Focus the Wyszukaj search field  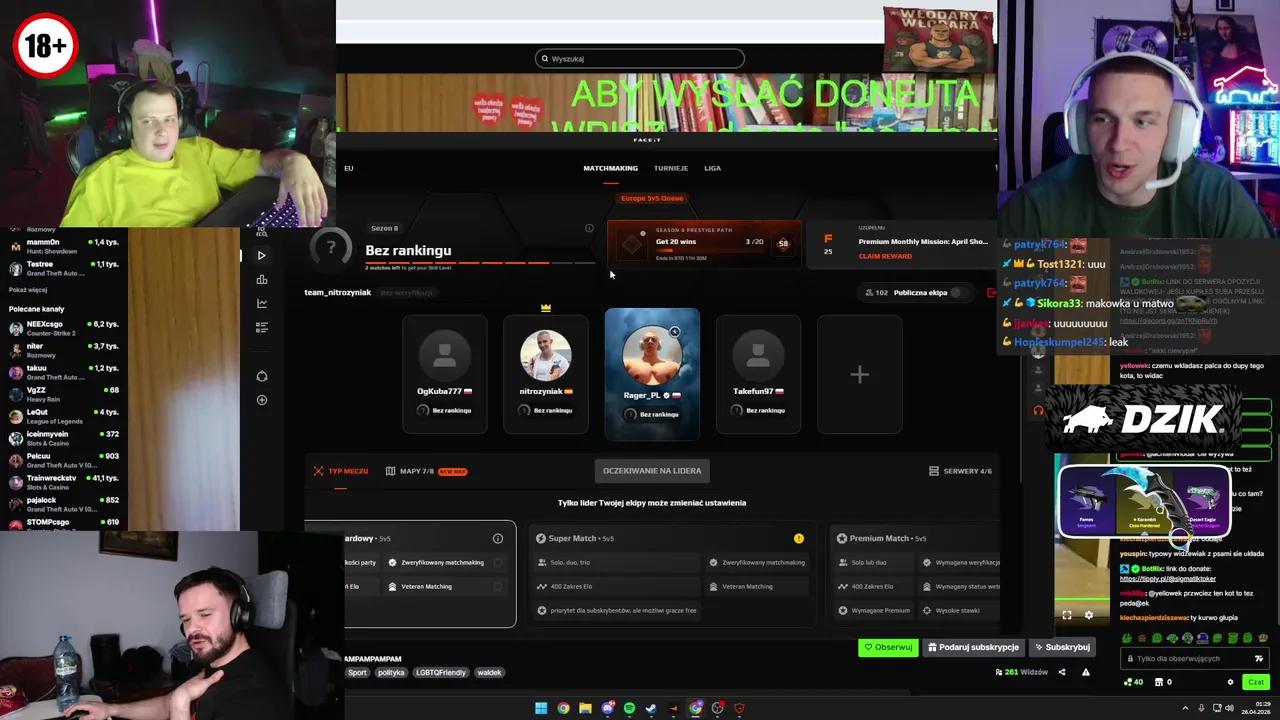640,58
